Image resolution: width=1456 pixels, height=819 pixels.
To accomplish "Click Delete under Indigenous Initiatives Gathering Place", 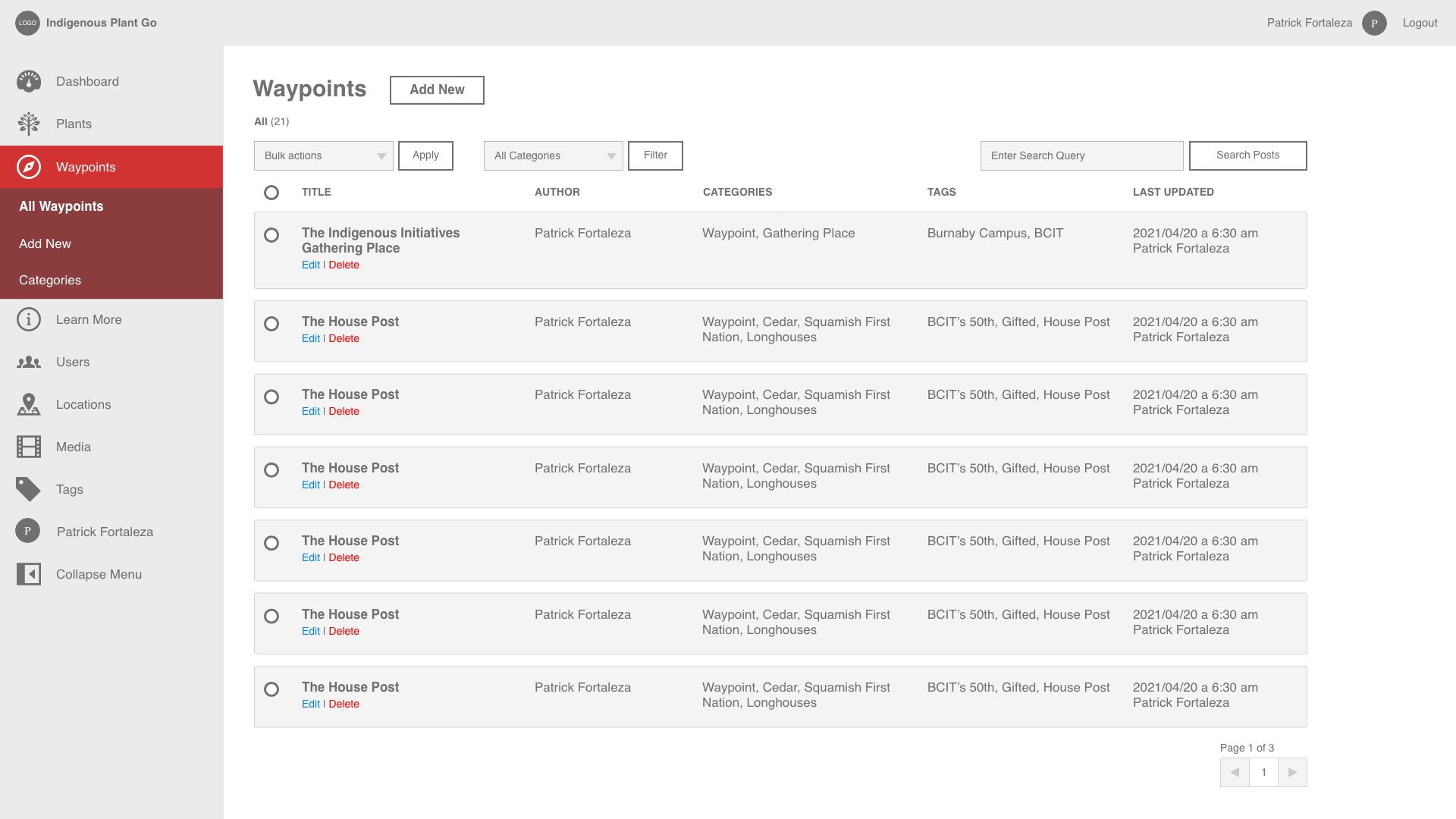I will pos(344,265).
